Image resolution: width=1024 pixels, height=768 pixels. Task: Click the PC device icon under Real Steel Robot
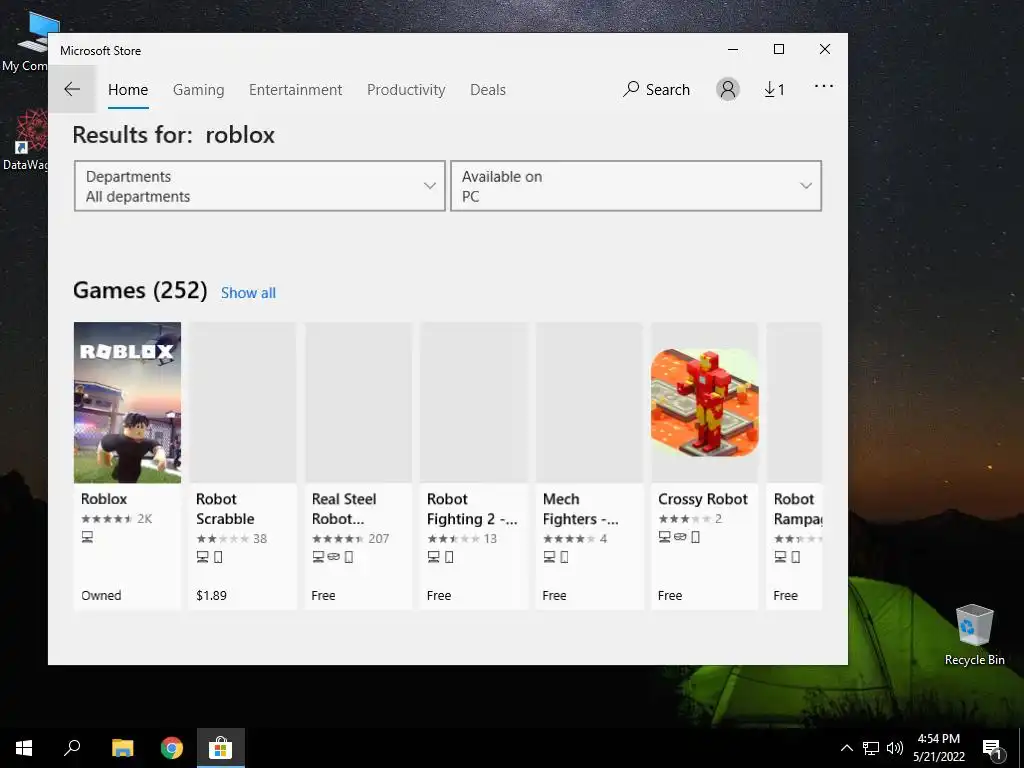tap(318, 557)
